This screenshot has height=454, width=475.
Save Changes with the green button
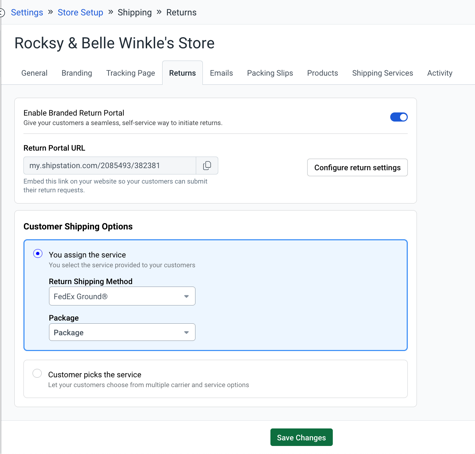tap(301, 437)
